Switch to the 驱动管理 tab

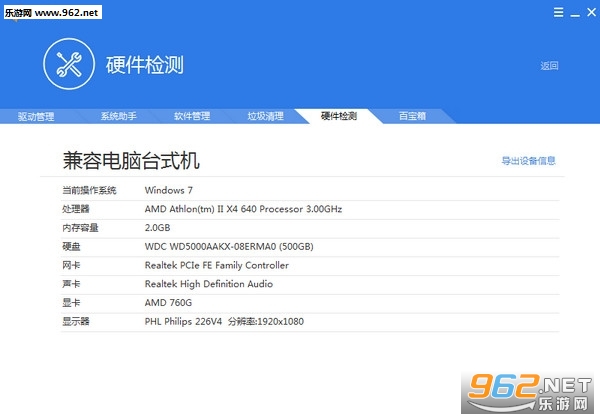click(x=36, y=116)
